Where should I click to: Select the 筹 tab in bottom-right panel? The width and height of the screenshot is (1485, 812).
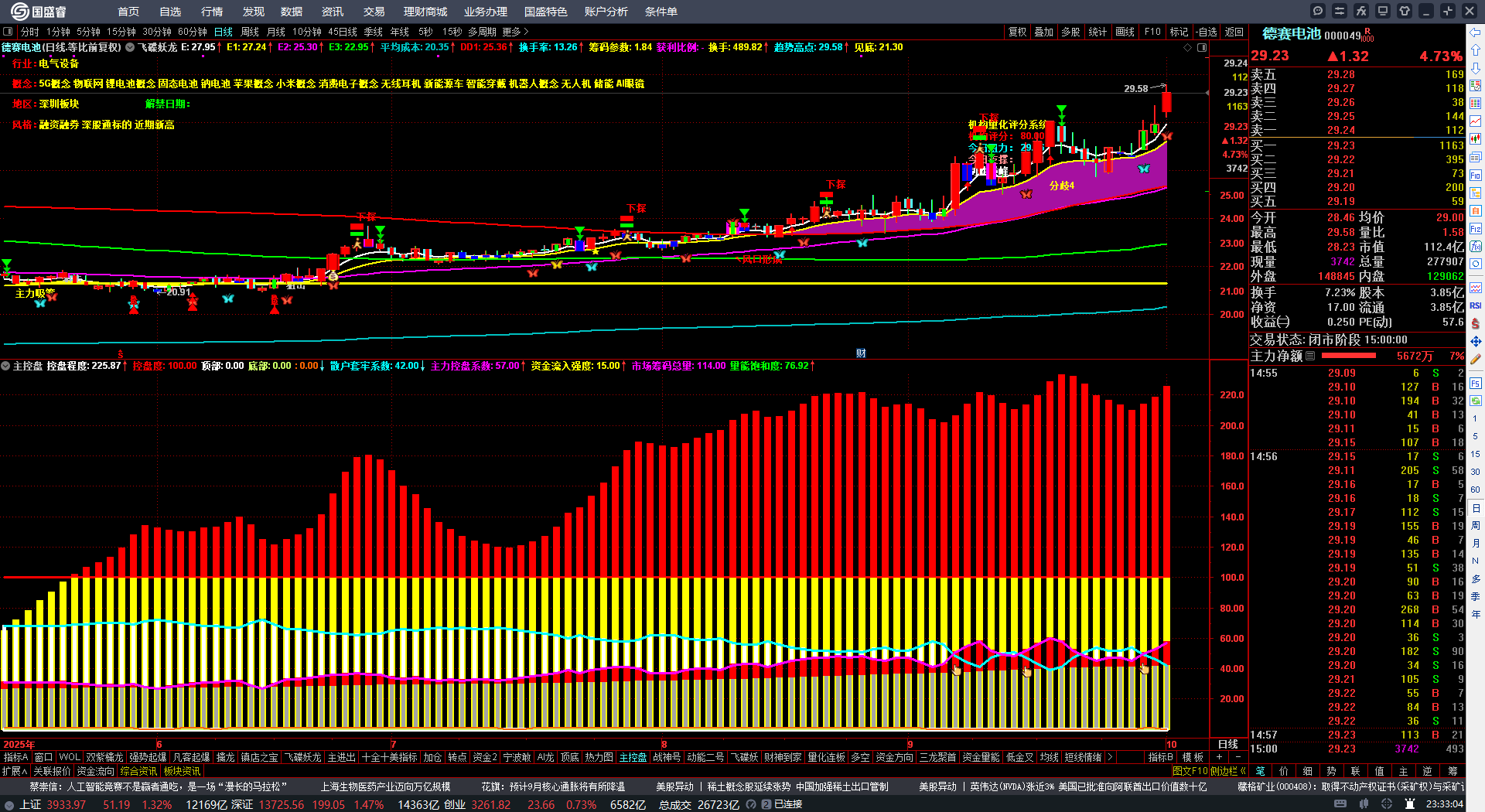click(1453, 771)
